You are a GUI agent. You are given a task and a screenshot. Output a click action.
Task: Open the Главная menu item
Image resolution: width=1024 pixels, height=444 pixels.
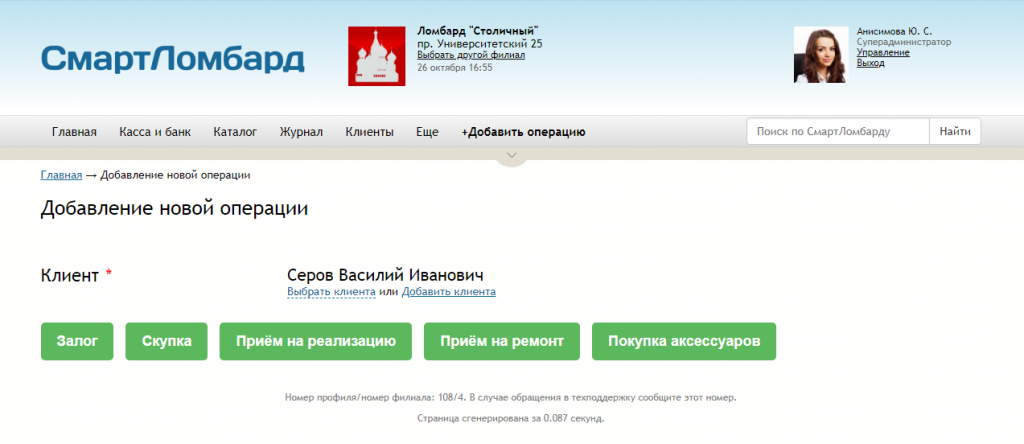tap(74, 132)
